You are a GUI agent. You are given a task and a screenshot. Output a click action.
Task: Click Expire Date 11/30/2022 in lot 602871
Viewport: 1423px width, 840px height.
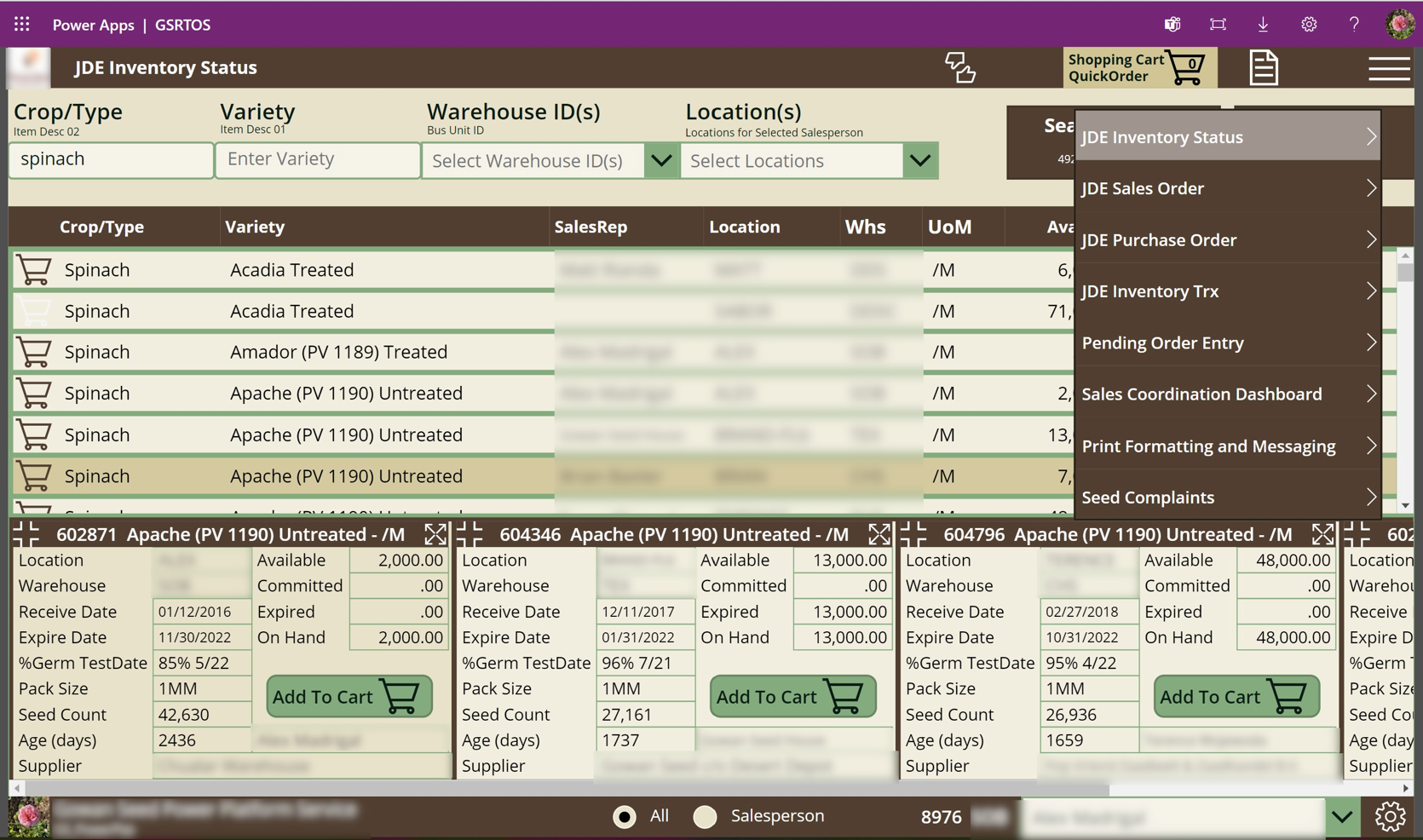point(201,637)
